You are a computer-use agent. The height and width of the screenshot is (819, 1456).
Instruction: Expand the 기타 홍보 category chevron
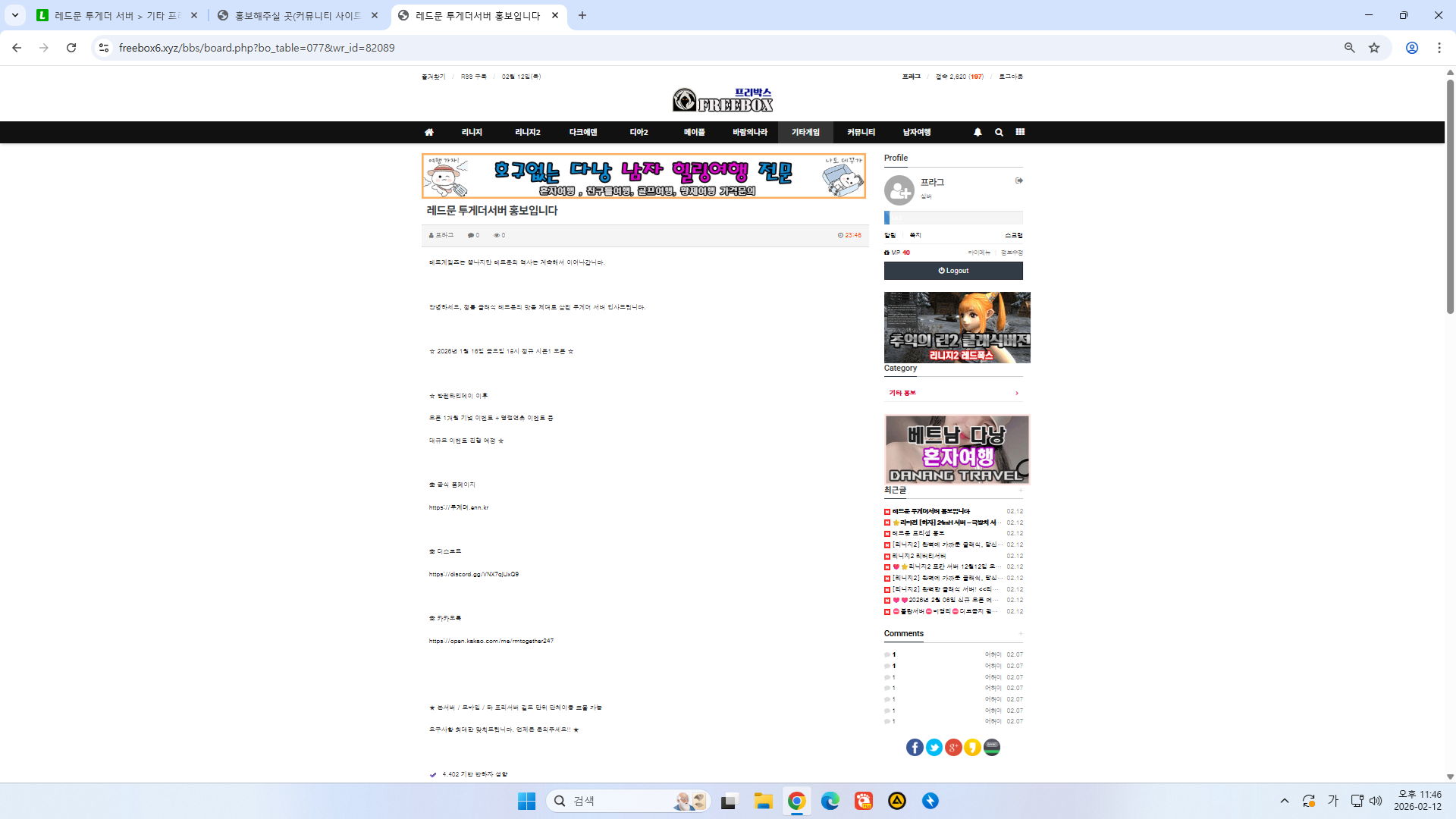[x=1017, y=393]
